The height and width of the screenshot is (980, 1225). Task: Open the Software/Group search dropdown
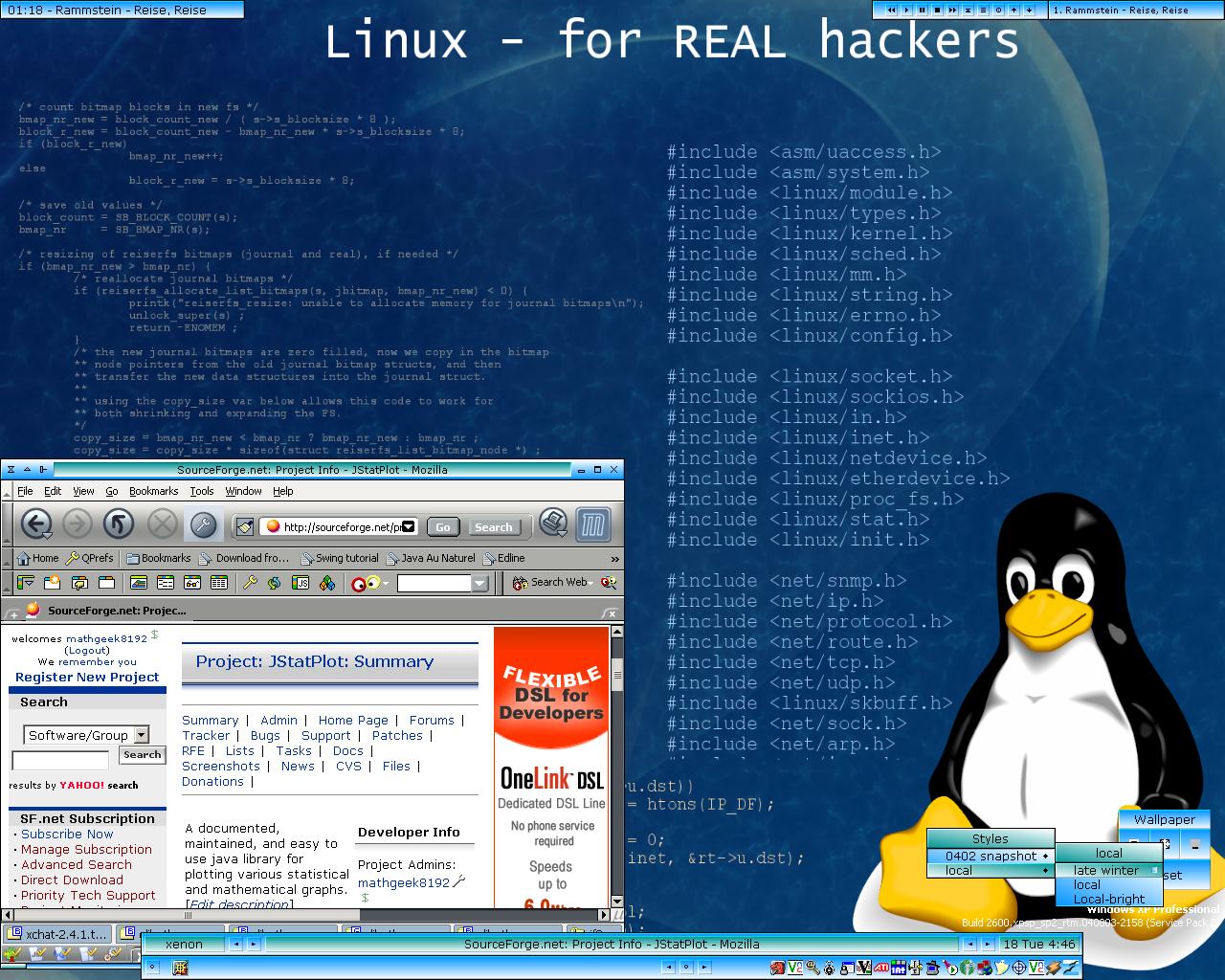[x=141, y=735]
